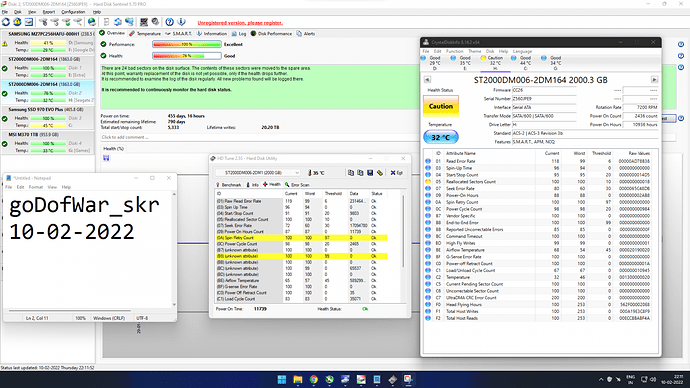Open the File menu in Hard Disk Sentinel
Screen dimensions: 690x388
pyautogui.click(x=4, y=12)
